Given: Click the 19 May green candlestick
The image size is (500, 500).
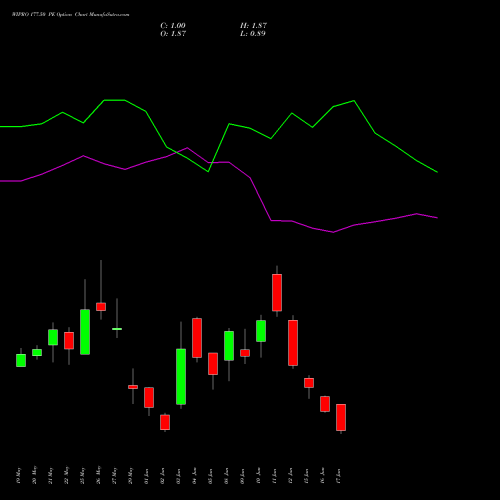Looking at the screenshot, I should click(x=21, y=360).
